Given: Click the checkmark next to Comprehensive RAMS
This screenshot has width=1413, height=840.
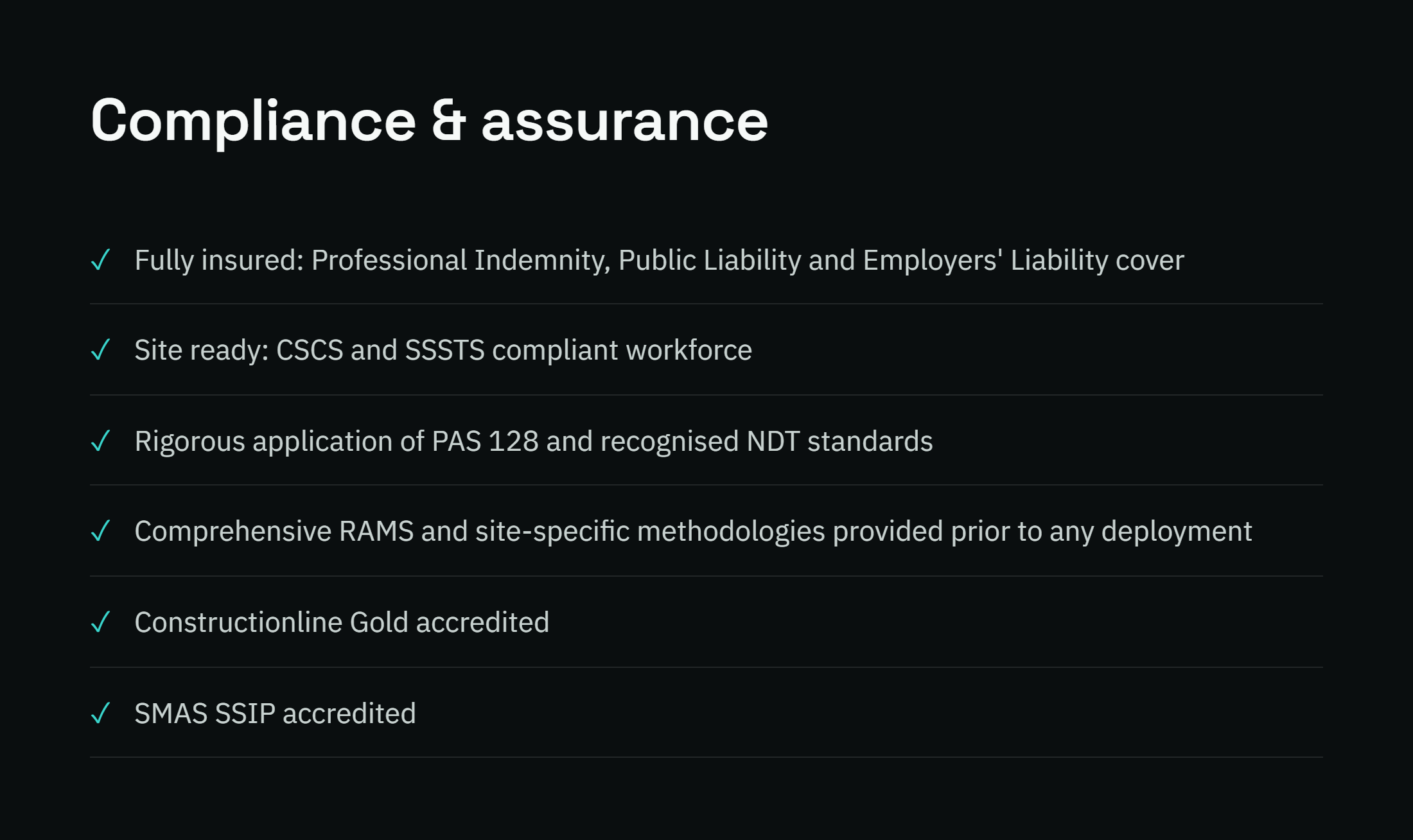Looking at the screenshot, I should (101, 531).
